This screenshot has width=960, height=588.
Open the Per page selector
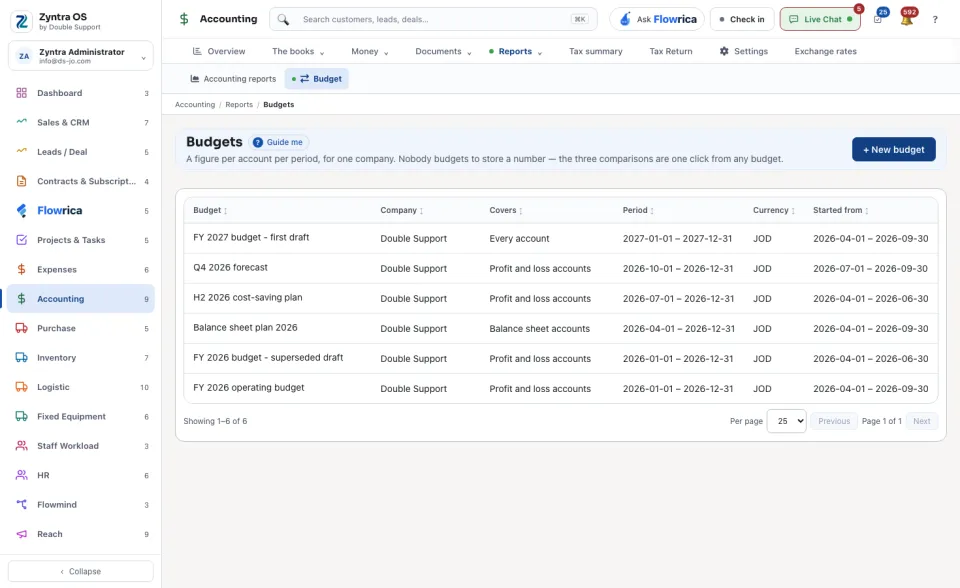coord(787,421)
